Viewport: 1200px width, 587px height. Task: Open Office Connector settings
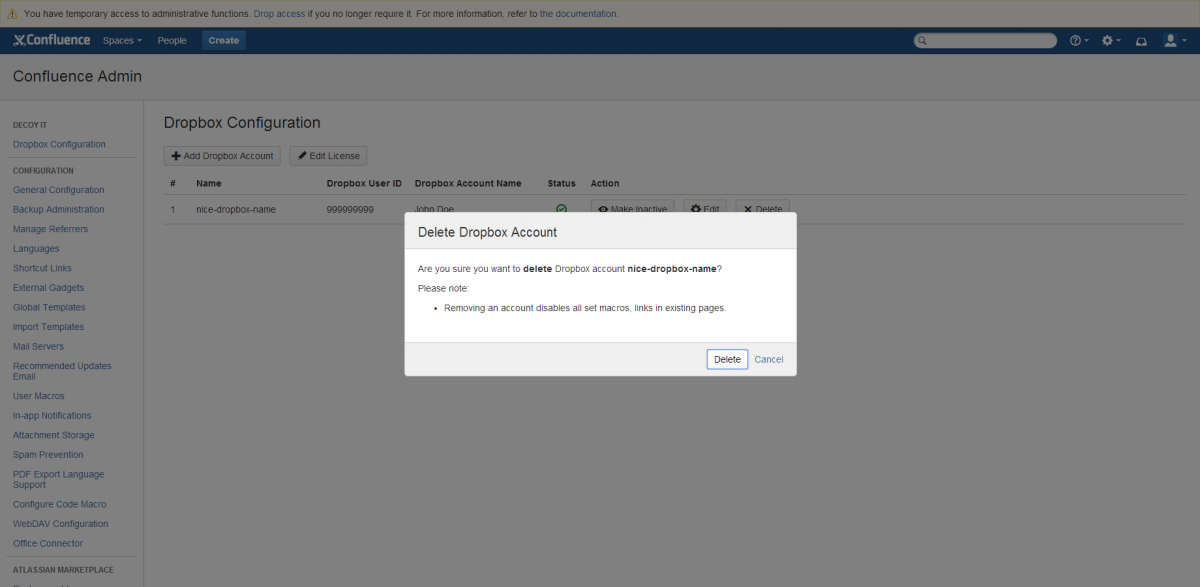tap(48, 544)
